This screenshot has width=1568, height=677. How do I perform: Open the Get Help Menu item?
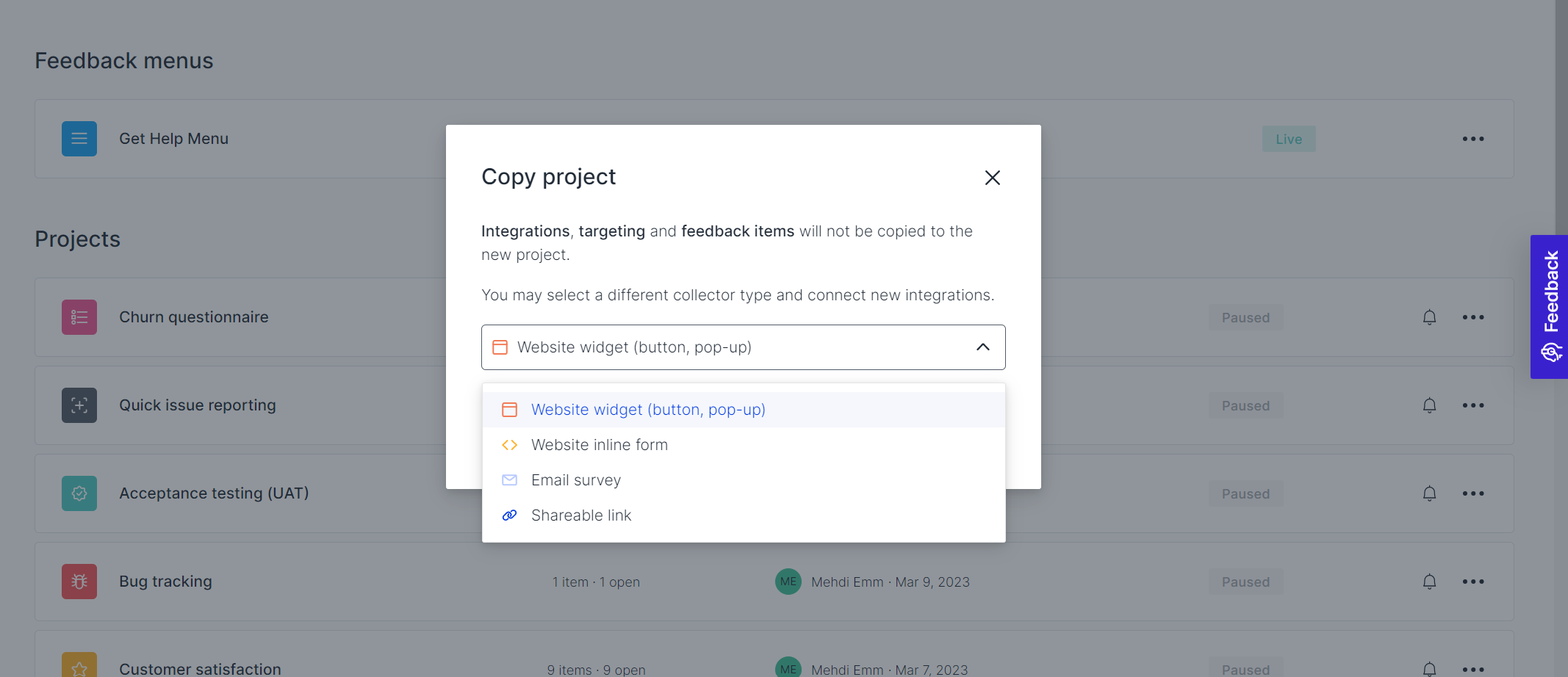coord(173,139)
